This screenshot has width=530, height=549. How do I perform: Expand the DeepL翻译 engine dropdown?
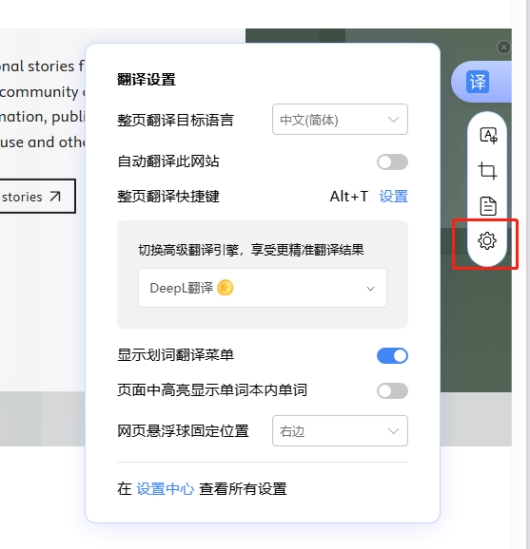pyautogui.click(x=262, y=288)
